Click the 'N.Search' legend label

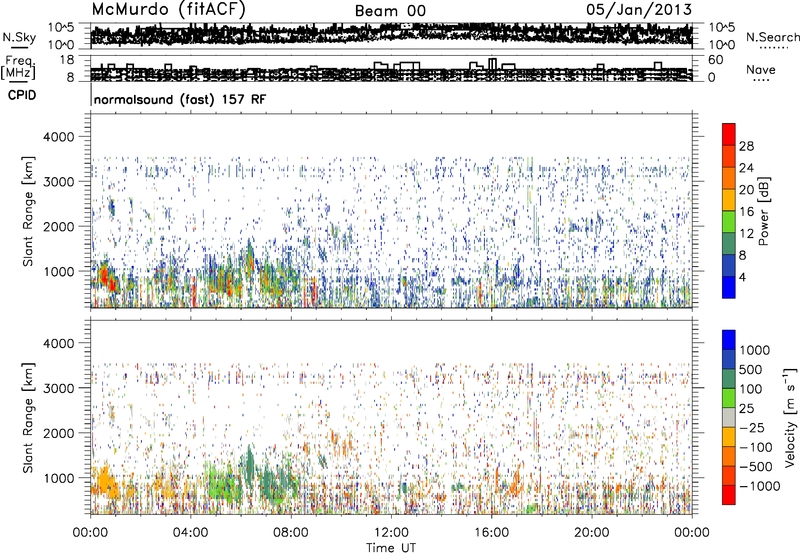[x=772, y=37]
